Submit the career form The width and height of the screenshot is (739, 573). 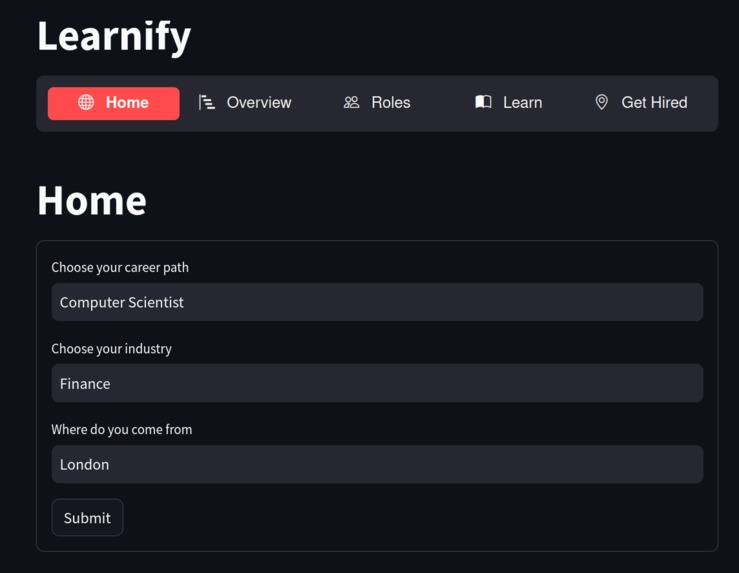point(87,517)
